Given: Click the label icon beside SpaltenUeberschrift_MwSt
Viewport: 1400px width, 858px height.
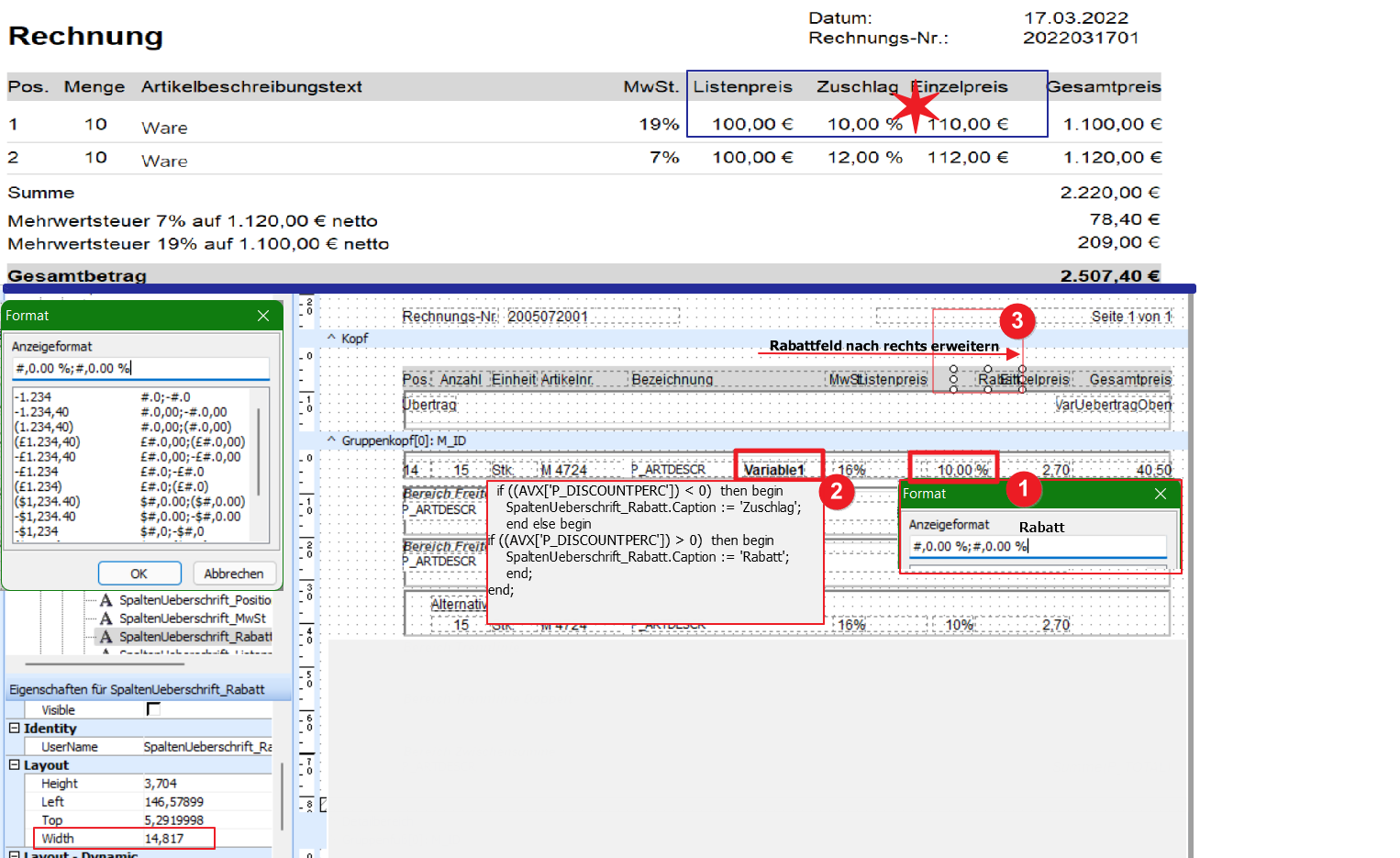Looking at the screenshot, I should (x=106, y=618).
